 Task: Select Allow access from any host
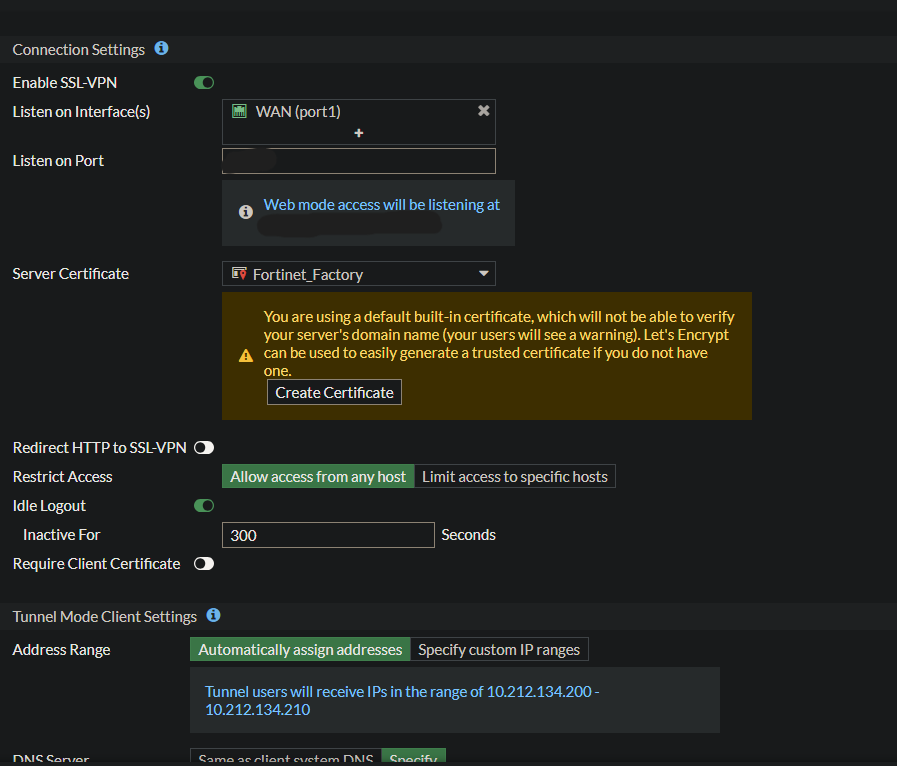pos(318,477)
